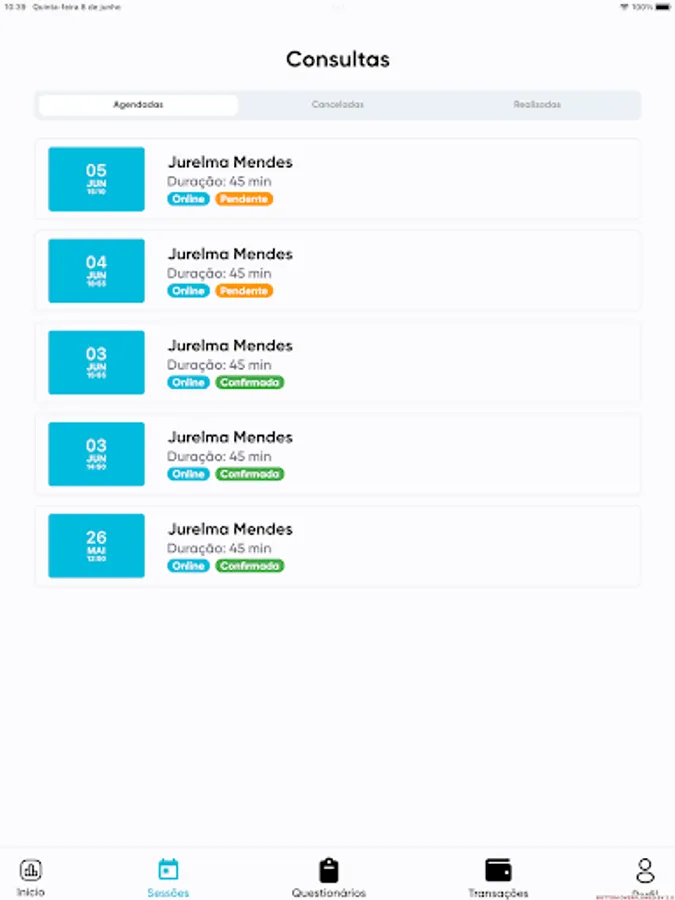
Task: Tap the Wi-Fi status icon
Action: [x=624, y=7]
